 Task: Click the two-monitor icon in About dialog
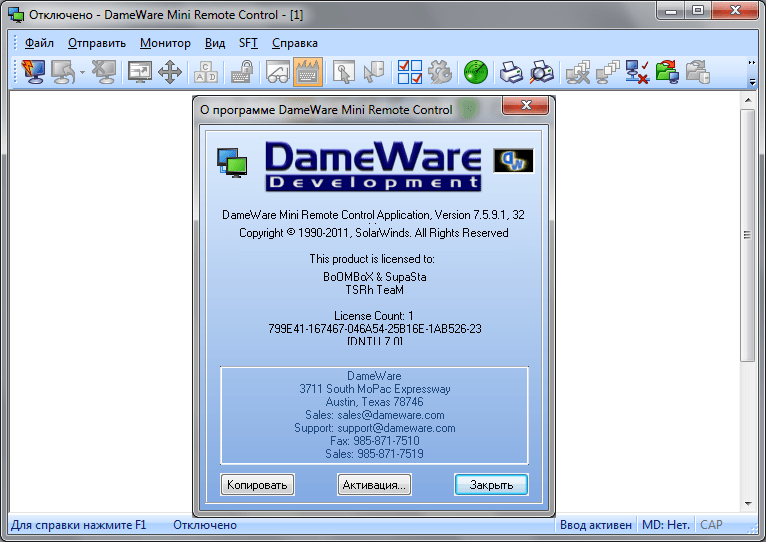233,163
